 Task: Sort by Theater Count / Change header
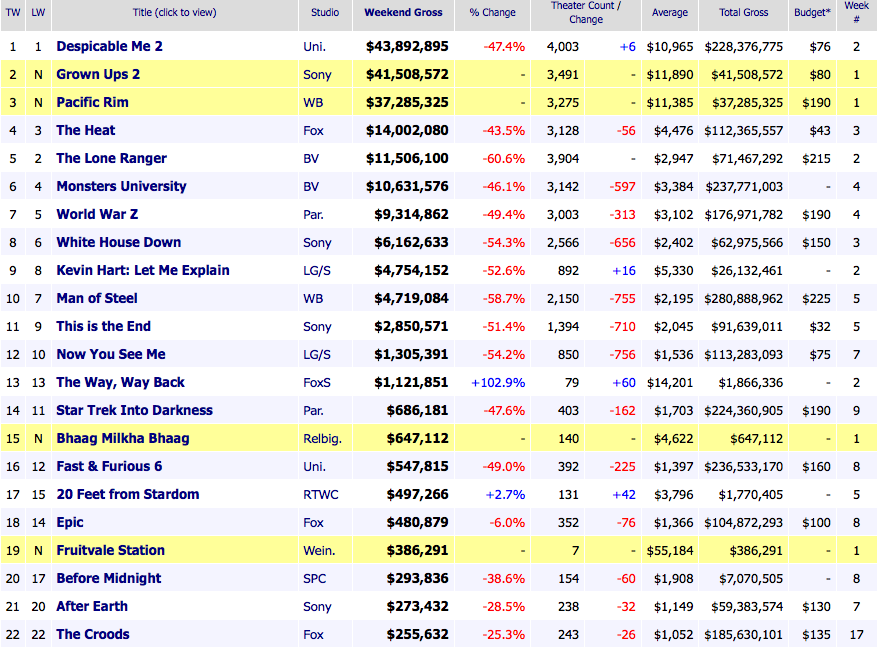tap(586, 12)
